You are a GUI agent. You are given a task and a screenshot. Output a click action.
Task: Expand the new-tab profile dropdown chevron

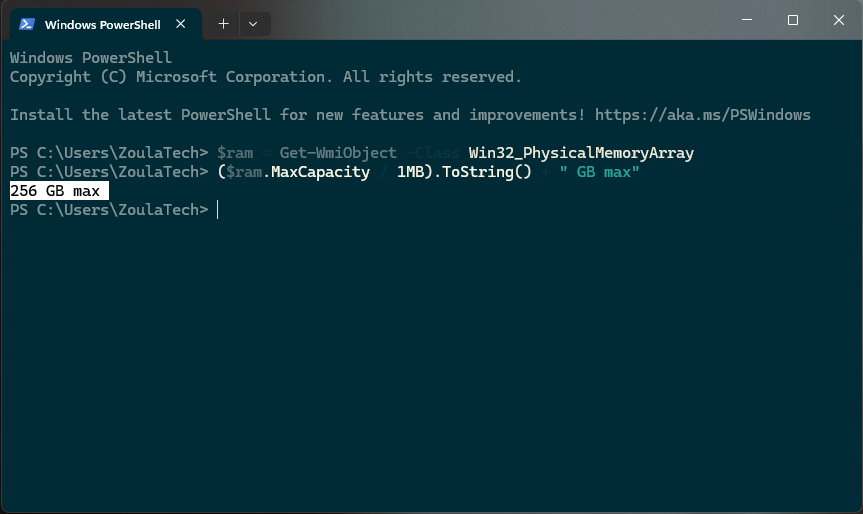[253, 24]
